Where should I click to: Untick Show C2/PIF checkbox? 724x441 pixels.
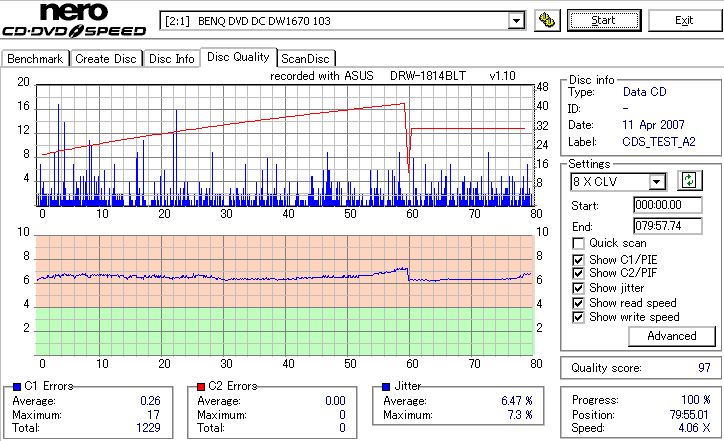click(x=578, y=273)
